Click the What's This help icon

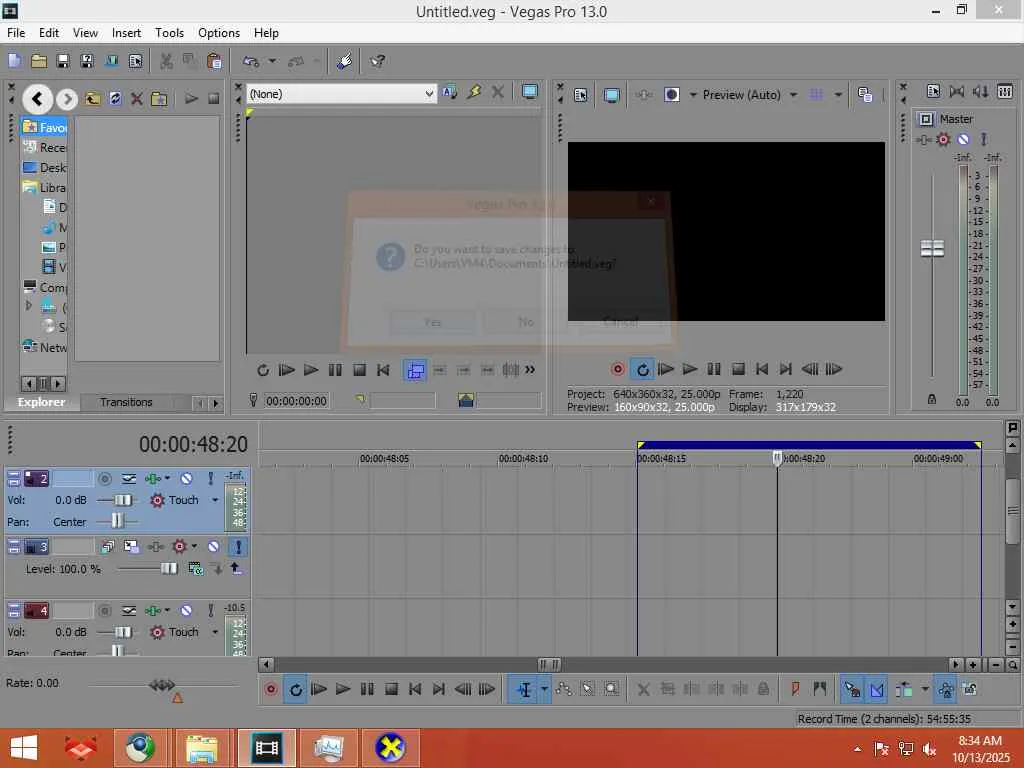coord(377,61)
